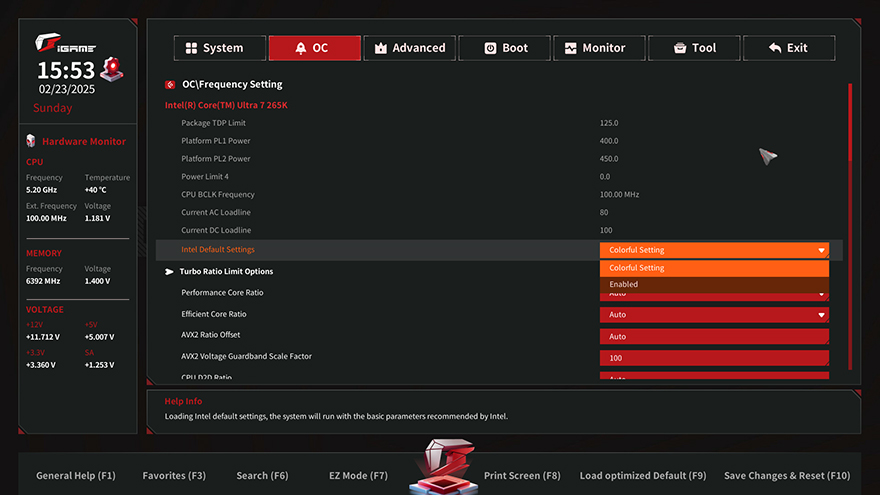Click the AVX2 Ratio Offset field

(714, 336)
